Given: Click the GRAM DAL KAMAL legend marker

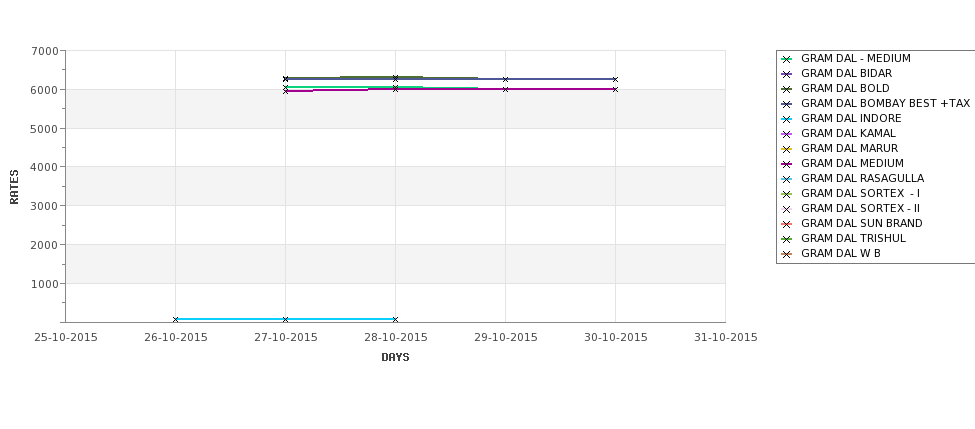Looking at the screenshot, I should coord(786,134).
